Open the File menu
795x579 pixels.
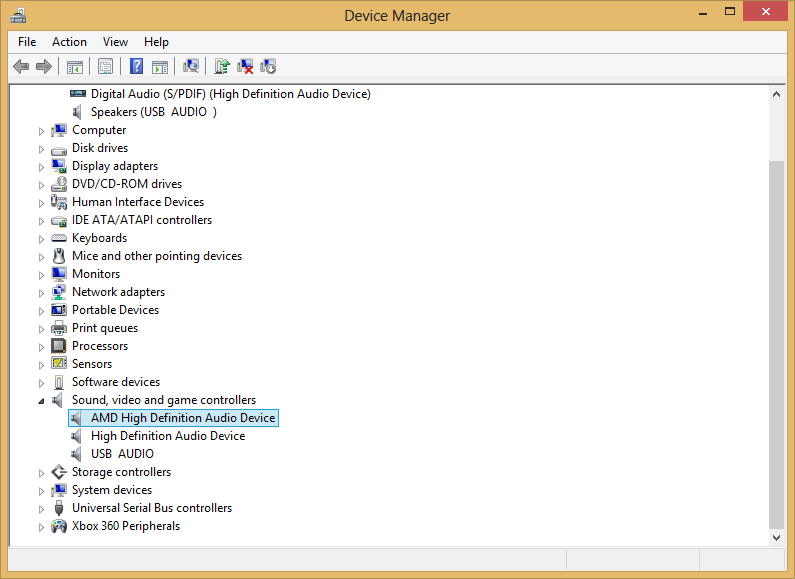click(x=27, y=42)
